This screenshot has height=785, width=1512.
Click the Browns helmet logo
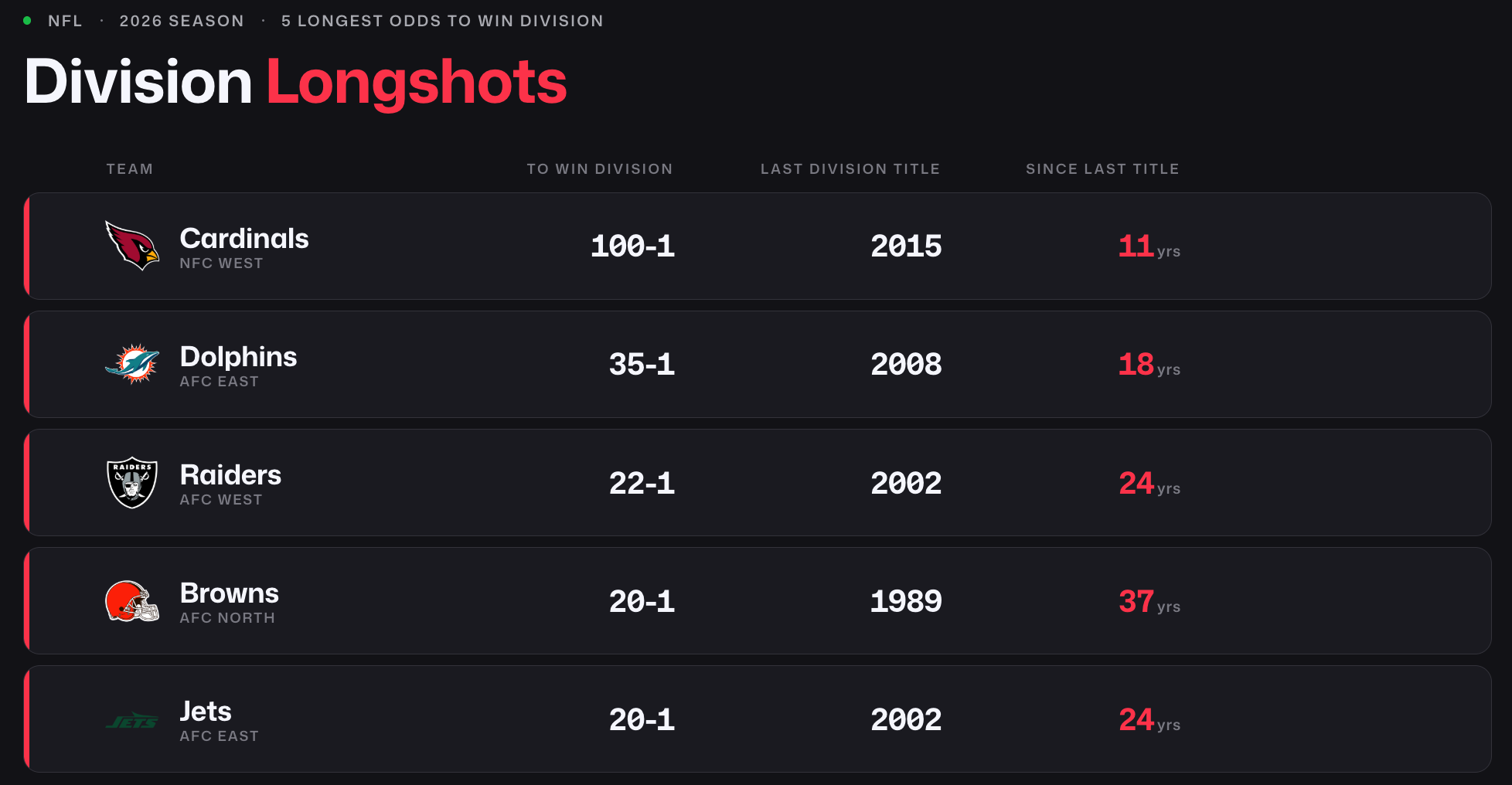pos(132,601)
